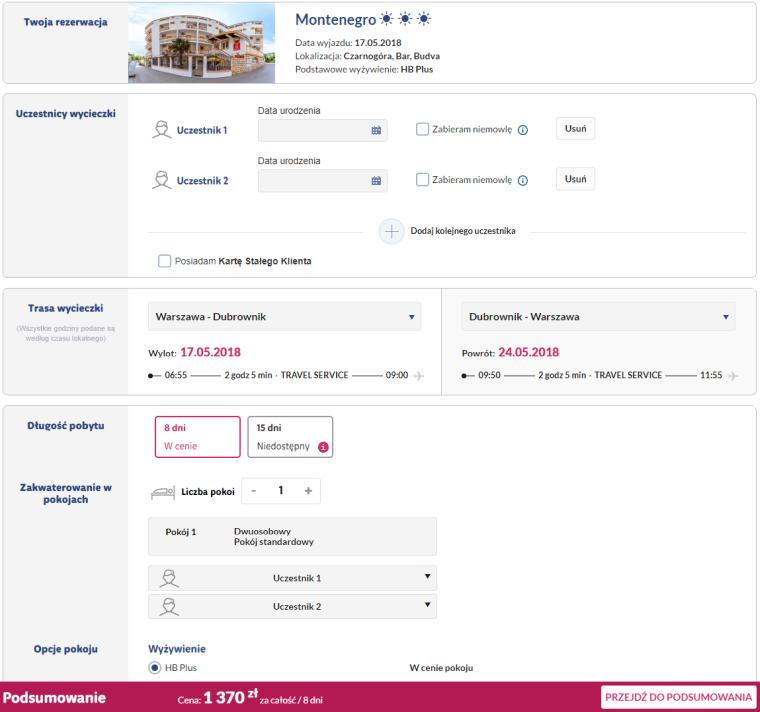Viewport: 760px width, 712px height.
Task: Remove Uczestnik 2 with Usuń button
Action: 575,179
